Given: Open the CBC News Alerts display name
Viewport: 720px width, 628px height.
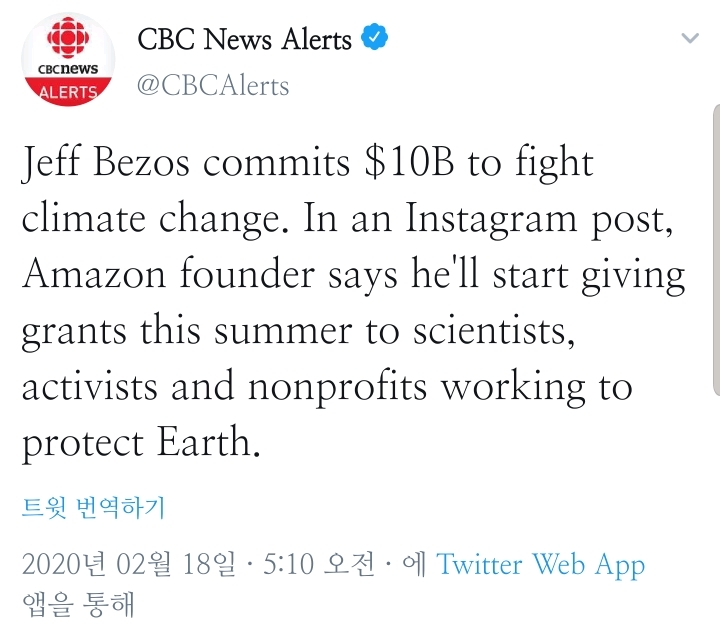Looking at the screenshot, I should (244, 40).
